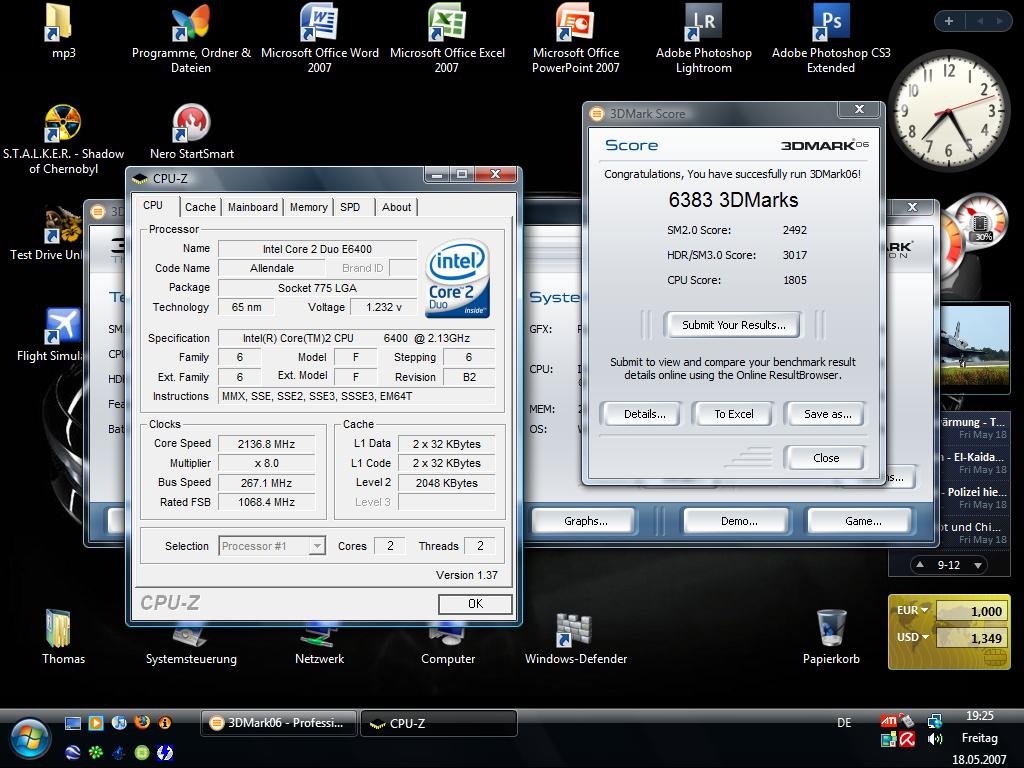Open the feed headline ending 'El-Kaida...'
This screenshot has height=768, width=1024.
pos(973,462)
